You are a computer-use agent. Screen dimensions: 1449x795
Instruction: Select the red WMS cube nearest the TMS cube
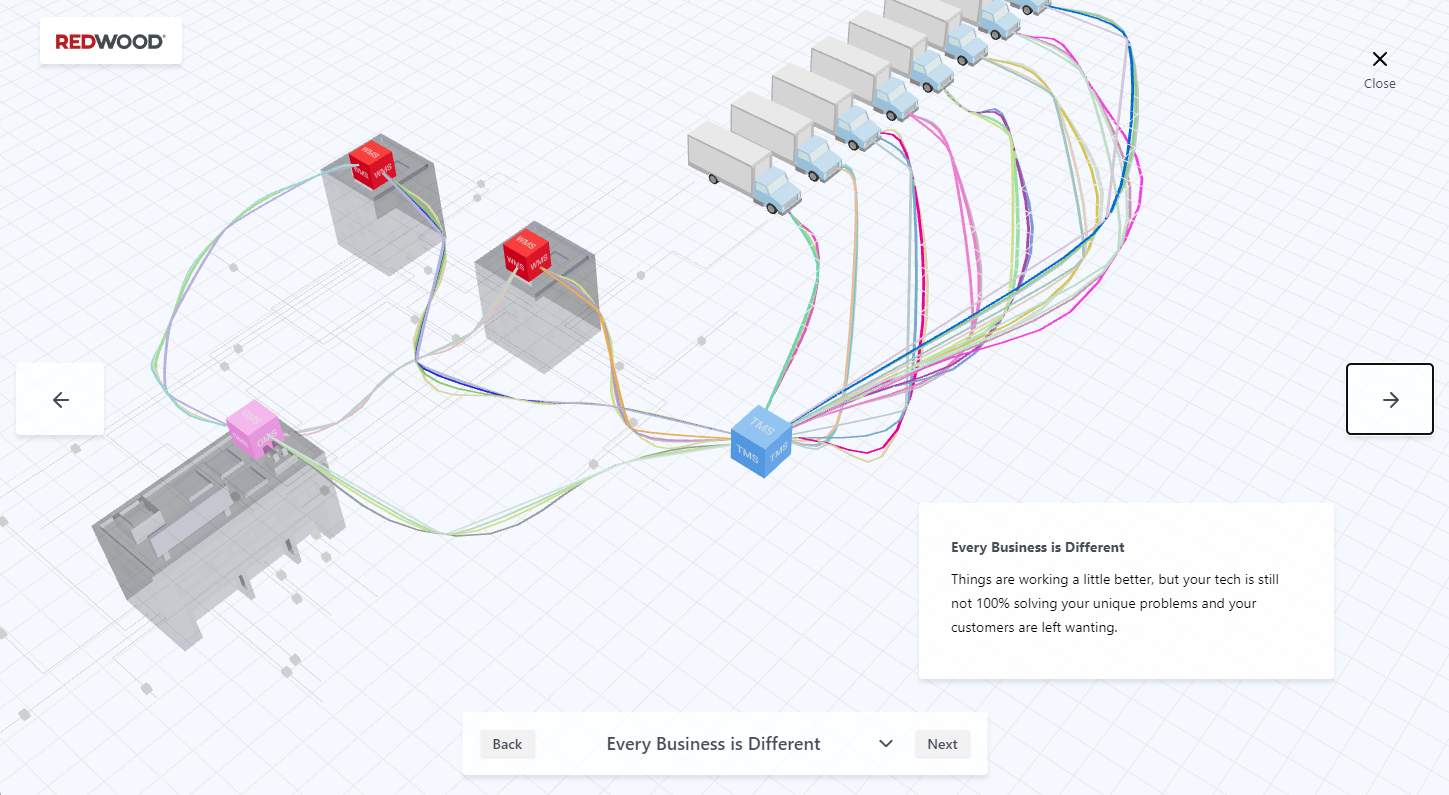[x=527, y=254]
